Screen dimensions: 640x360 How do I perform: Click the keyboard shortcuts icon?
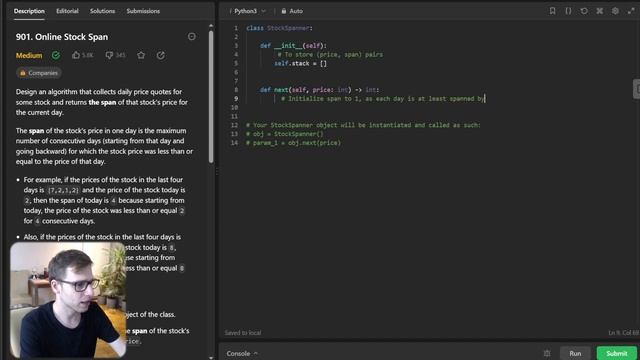tap(600, 11)
